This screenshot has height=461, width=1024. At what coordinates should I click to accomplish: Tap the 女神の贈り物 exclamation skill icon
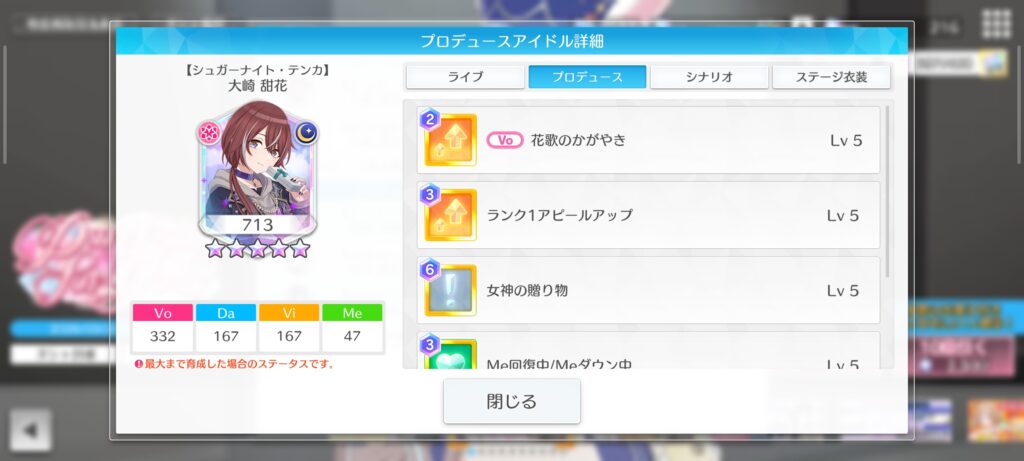click(449, 290)
